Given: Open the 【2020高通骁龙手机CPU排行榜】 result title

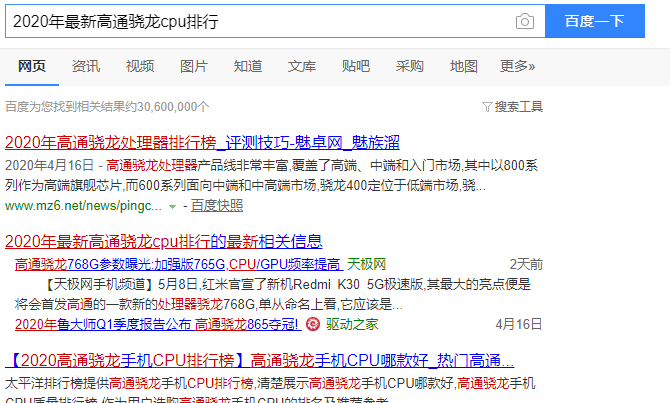Looking at the screenshot, I should [x=260, y=360].
